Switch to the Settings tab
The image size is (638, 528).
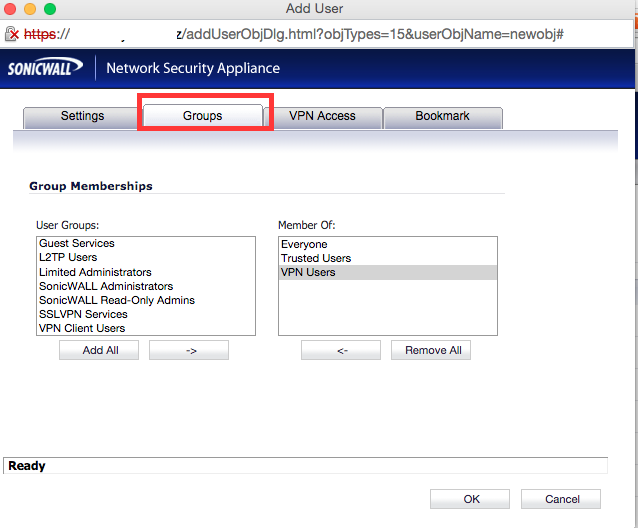[x=81, y=118]
